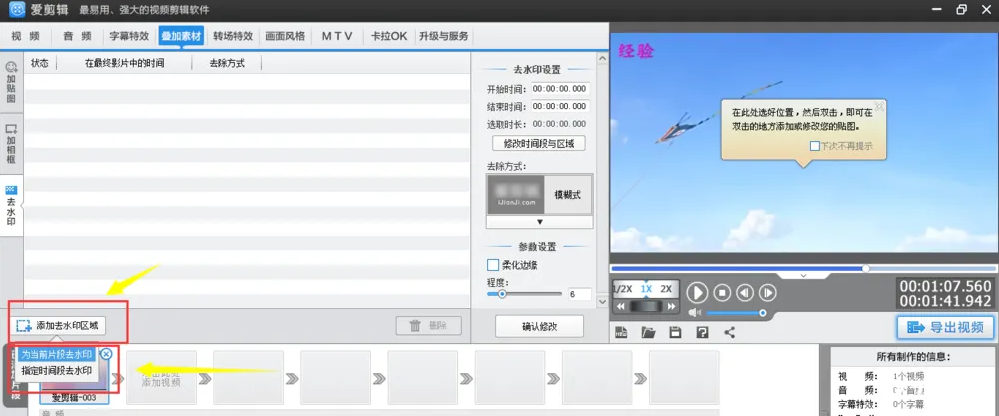Click the trash 删除 button
999x416 pixels.
(x=428, y=326)
